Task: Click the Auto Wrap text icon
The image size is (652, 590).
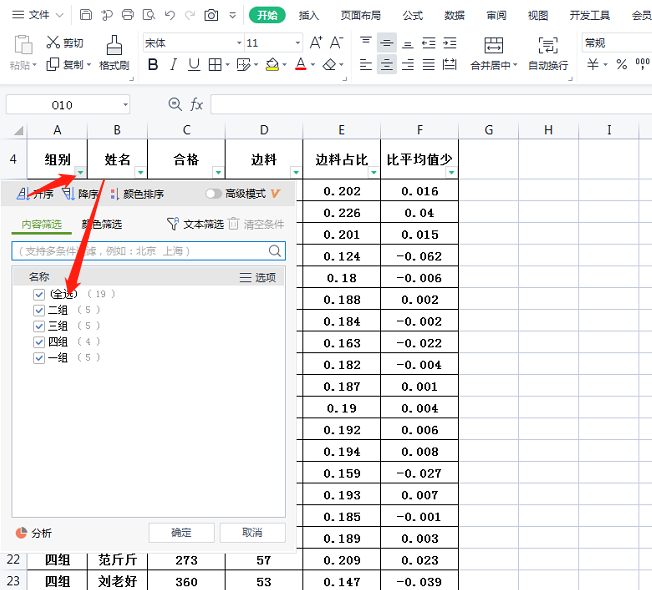Action: (x=548, y=45)
